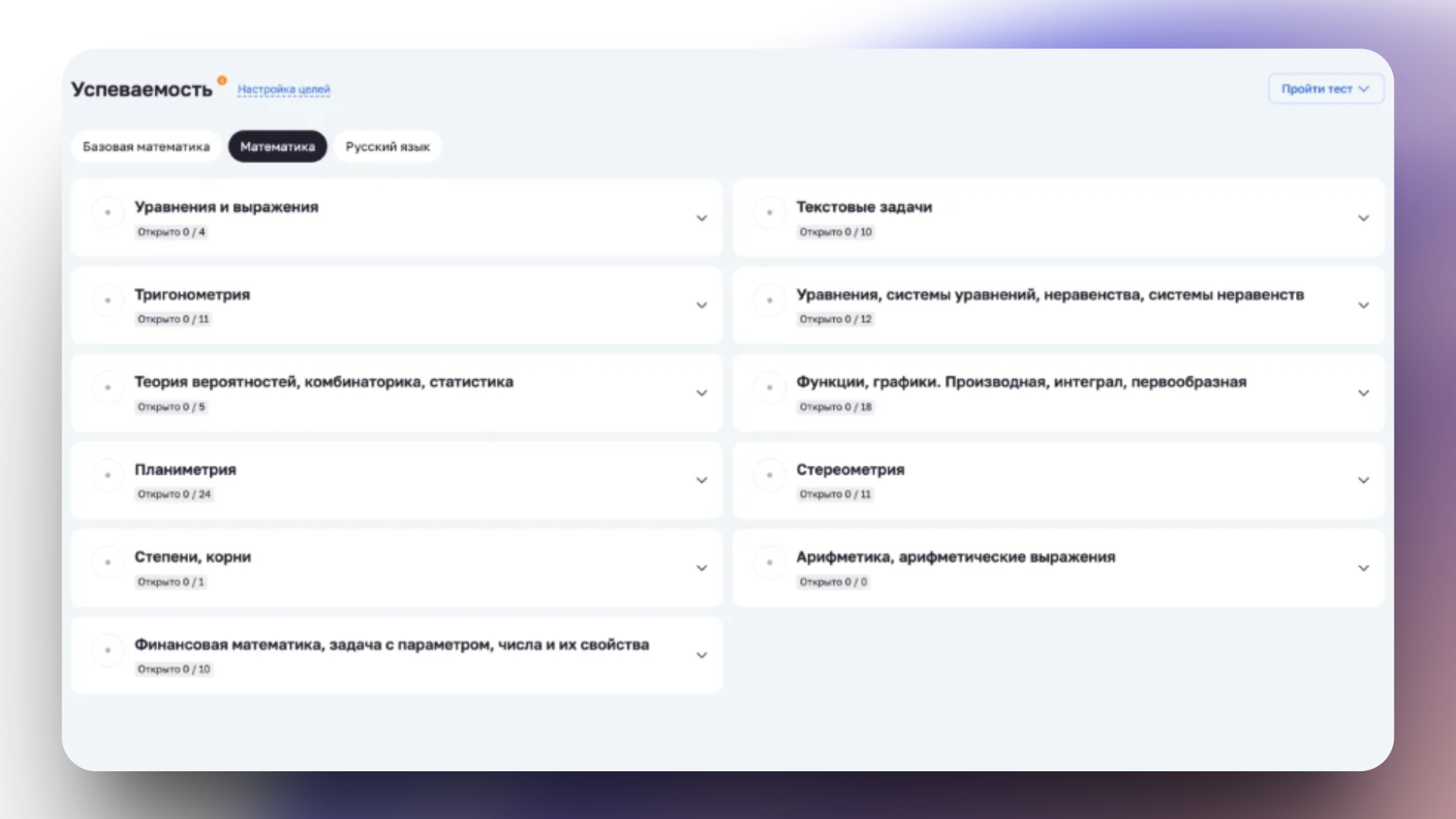Click the Планиметрия topic title

click(186, 469)
